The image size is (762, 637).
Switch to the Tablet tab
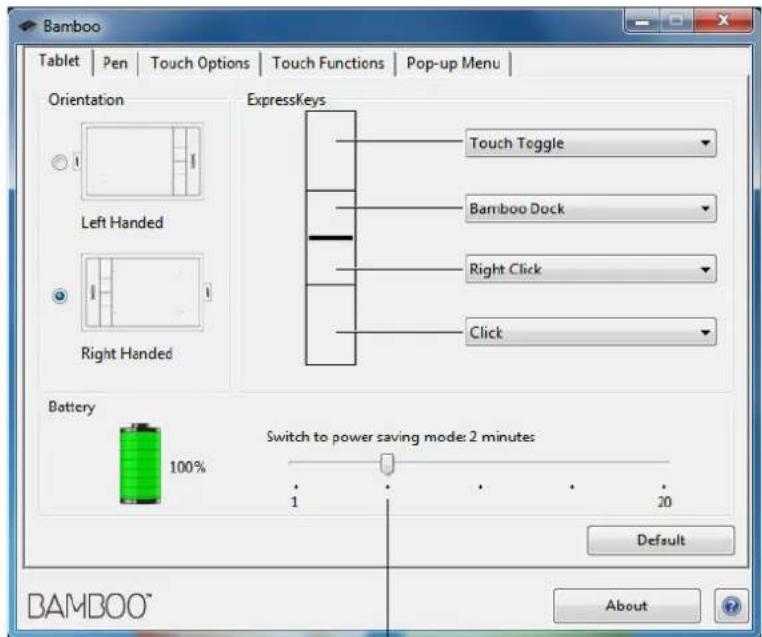tap(59, 61)
